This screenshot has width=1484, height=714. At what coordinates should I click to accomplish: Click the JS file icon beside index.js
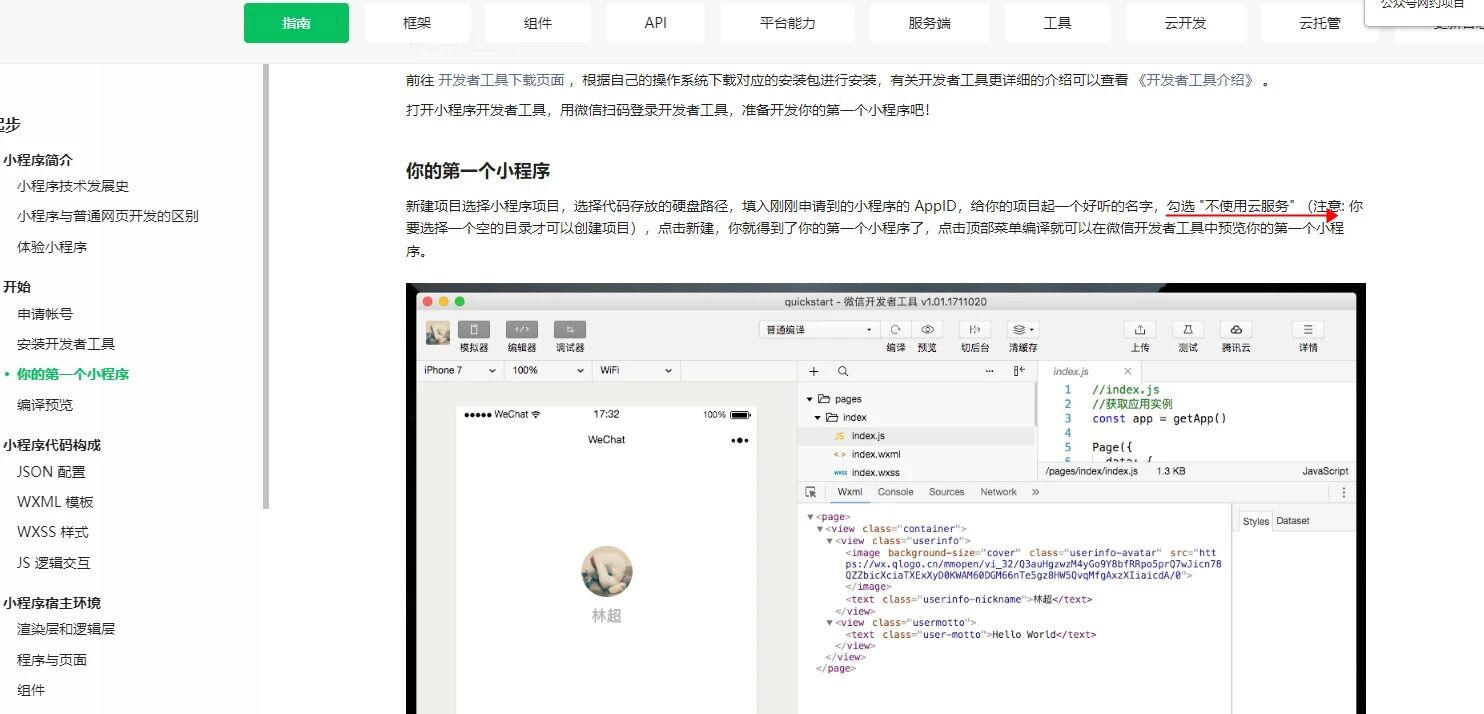tap(839, 436)
